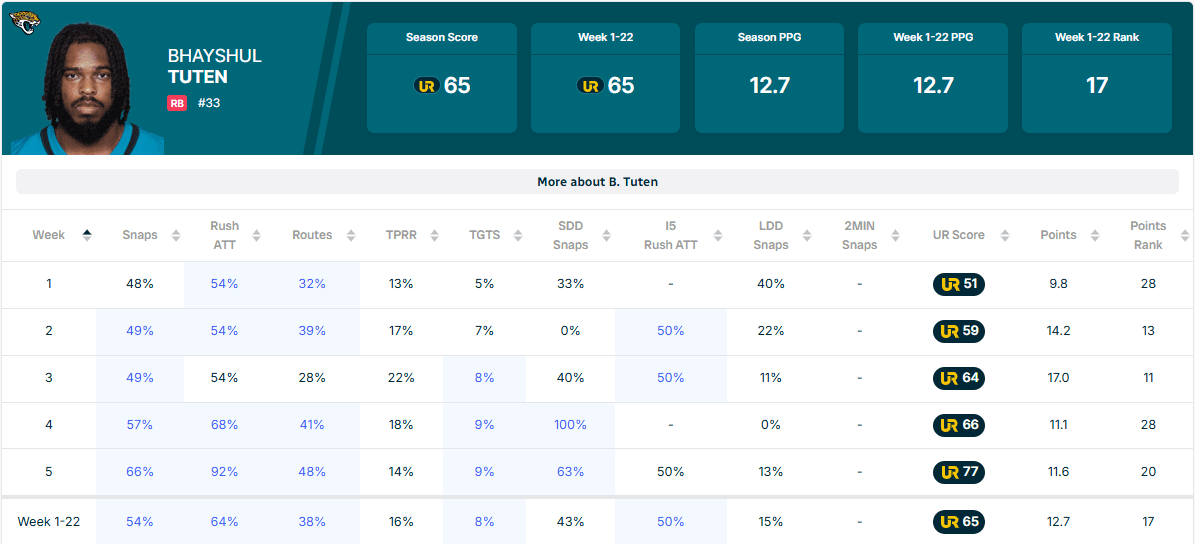The width and height of the screenshot is (1195, 544).
Task: Select the Season Score card
Action: [x=442, y=78]
